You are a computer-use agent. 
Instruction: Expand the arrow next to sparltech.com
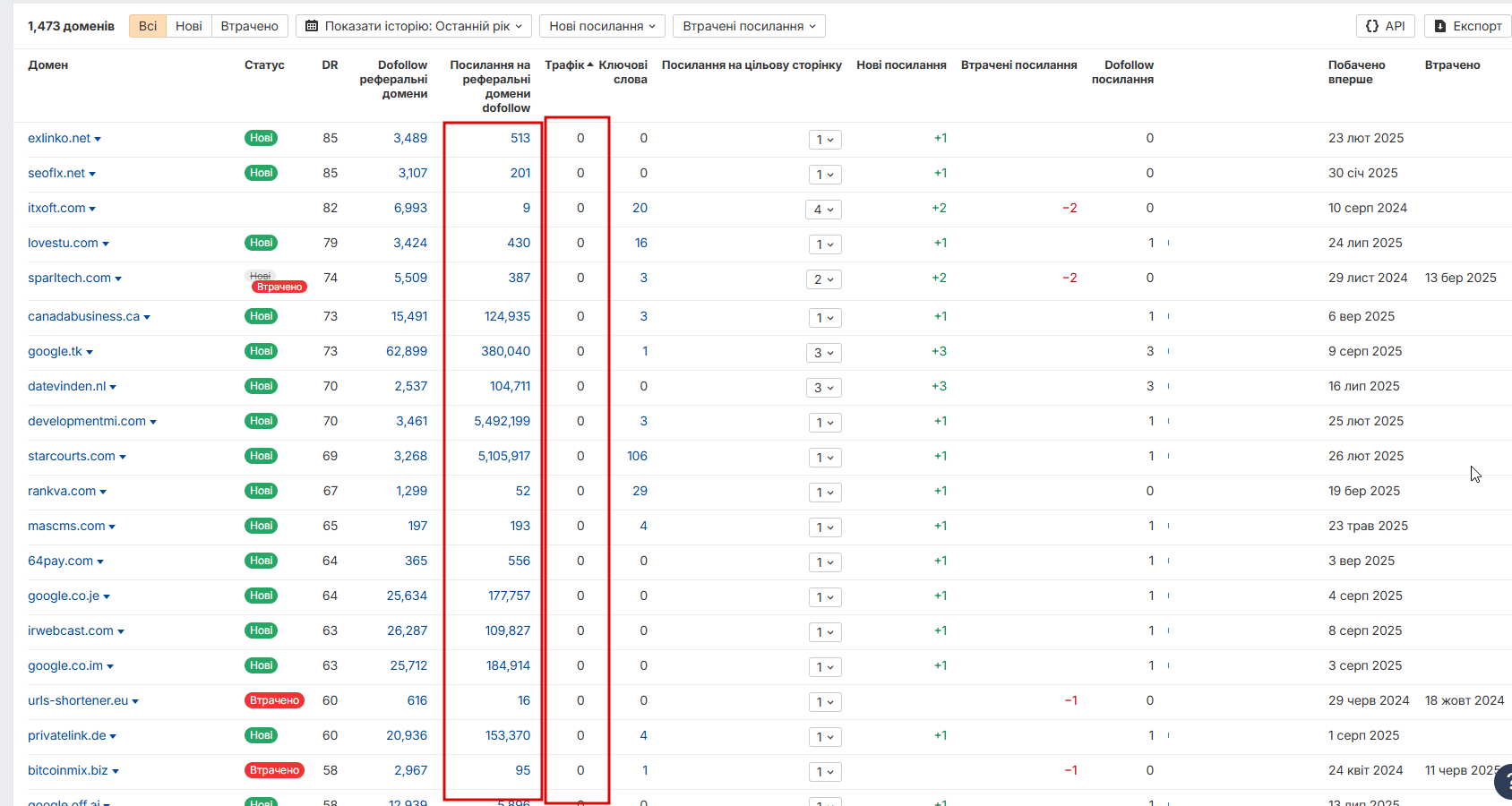pos(118,279)
